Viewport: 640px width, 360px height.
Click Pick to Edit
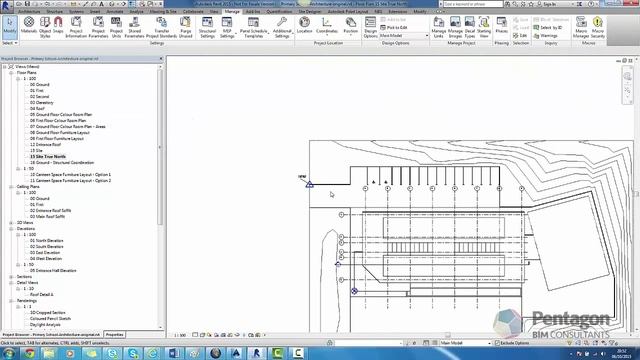[393, 27]
